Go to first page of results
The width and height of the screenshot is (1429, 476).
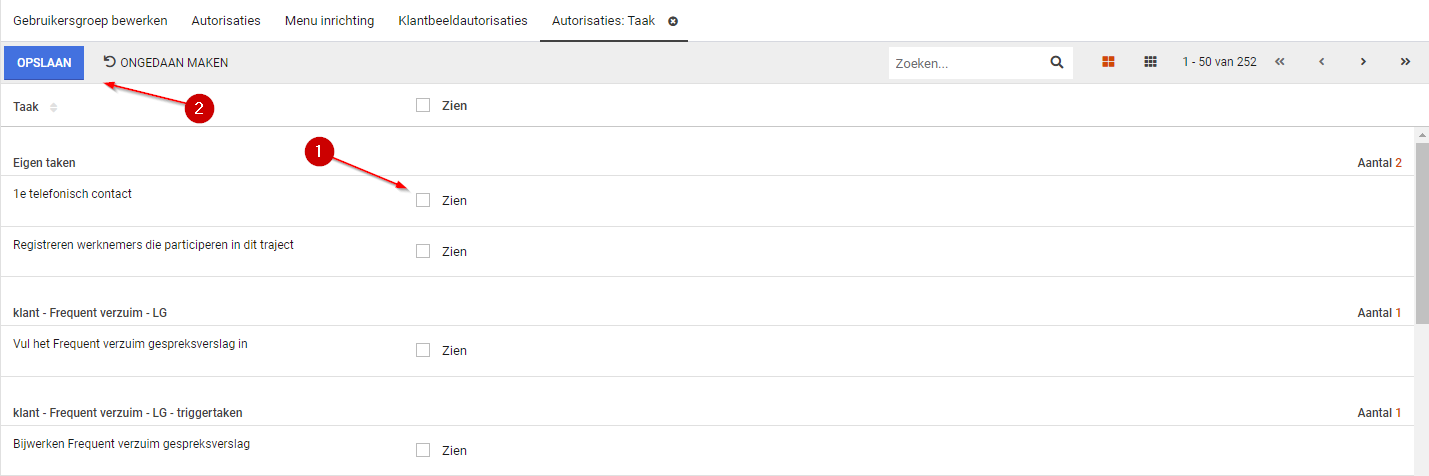(x=1279, y=62)
